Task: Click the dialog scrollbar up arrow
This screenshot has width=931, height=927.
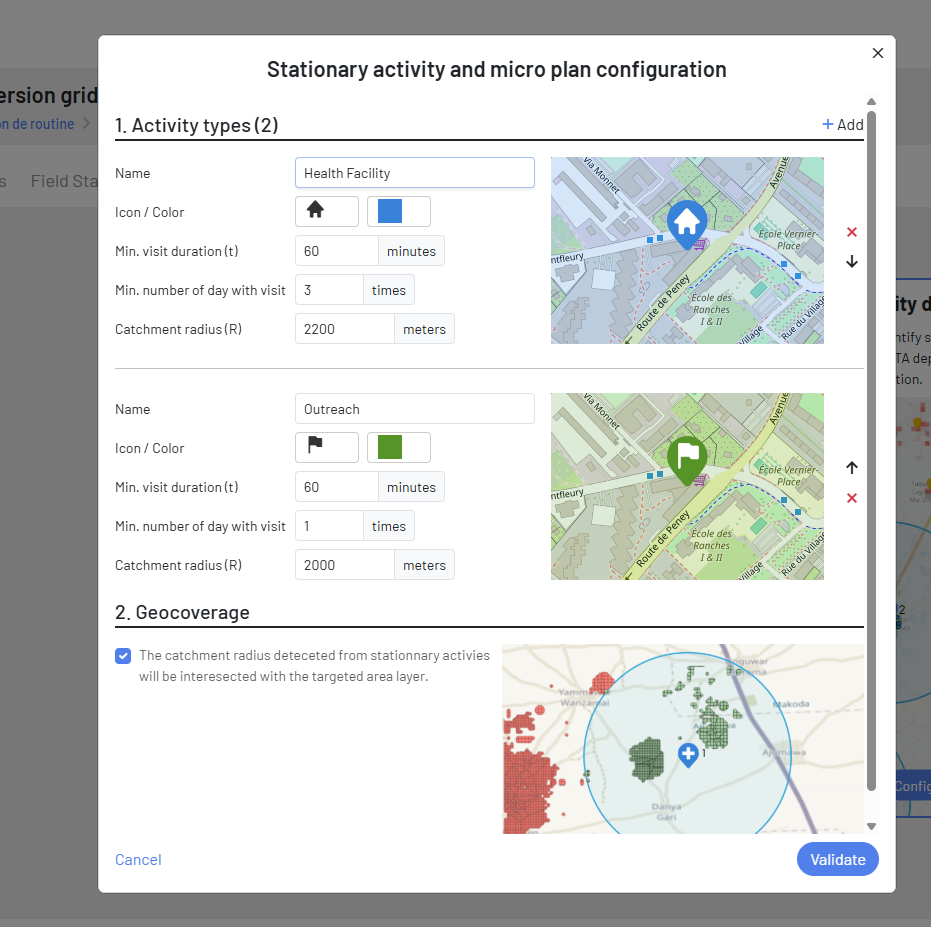Action: pyautogui.click(x=871, y=102)
